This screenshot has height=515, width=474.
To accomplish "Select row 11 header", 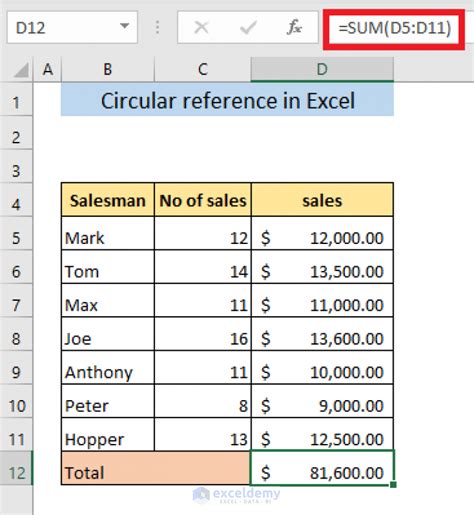I will coord(16,435).
